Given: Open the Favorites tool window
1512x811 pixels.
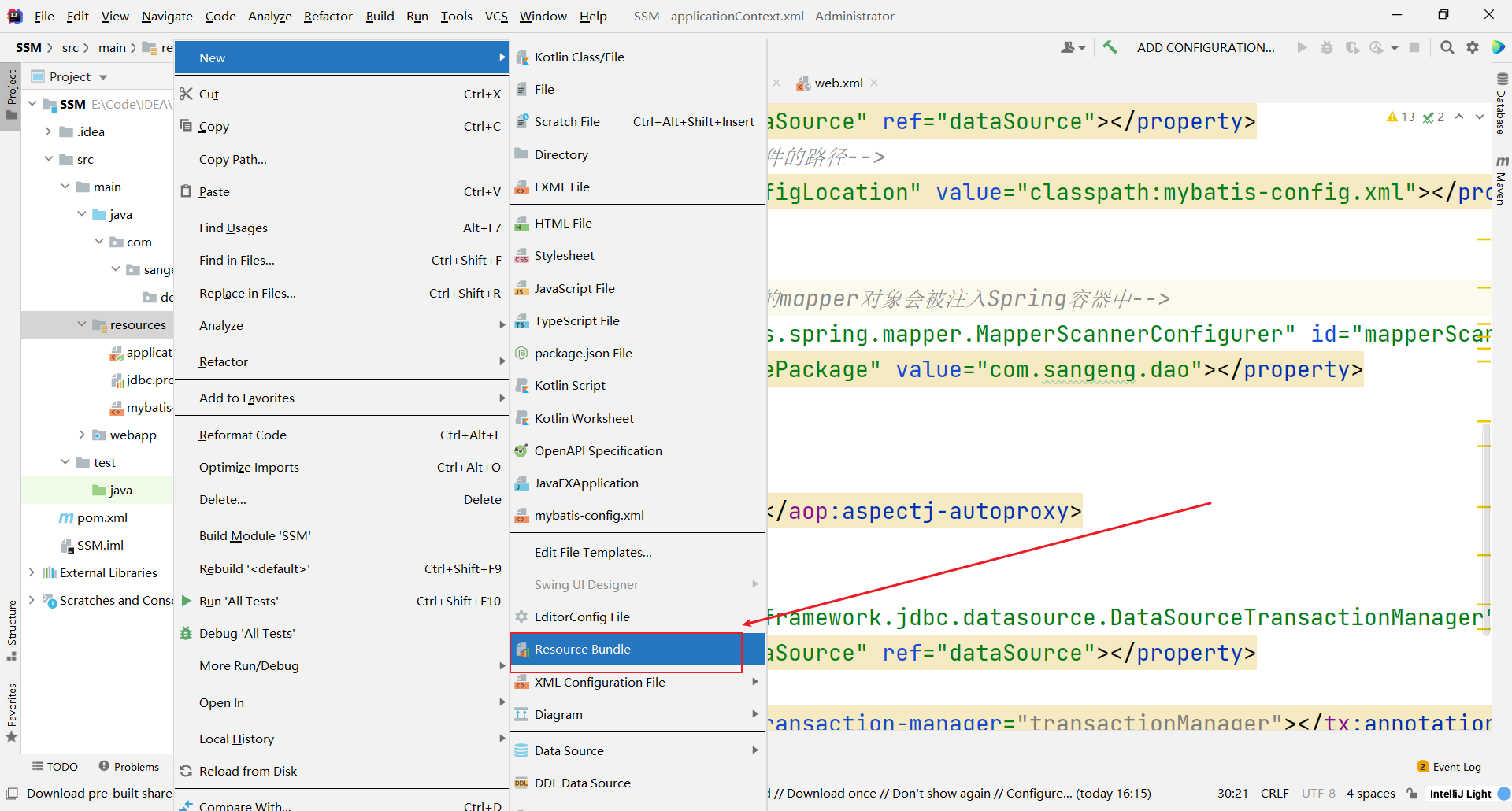Looking at the screenshot, I should [x=11, y=713].
